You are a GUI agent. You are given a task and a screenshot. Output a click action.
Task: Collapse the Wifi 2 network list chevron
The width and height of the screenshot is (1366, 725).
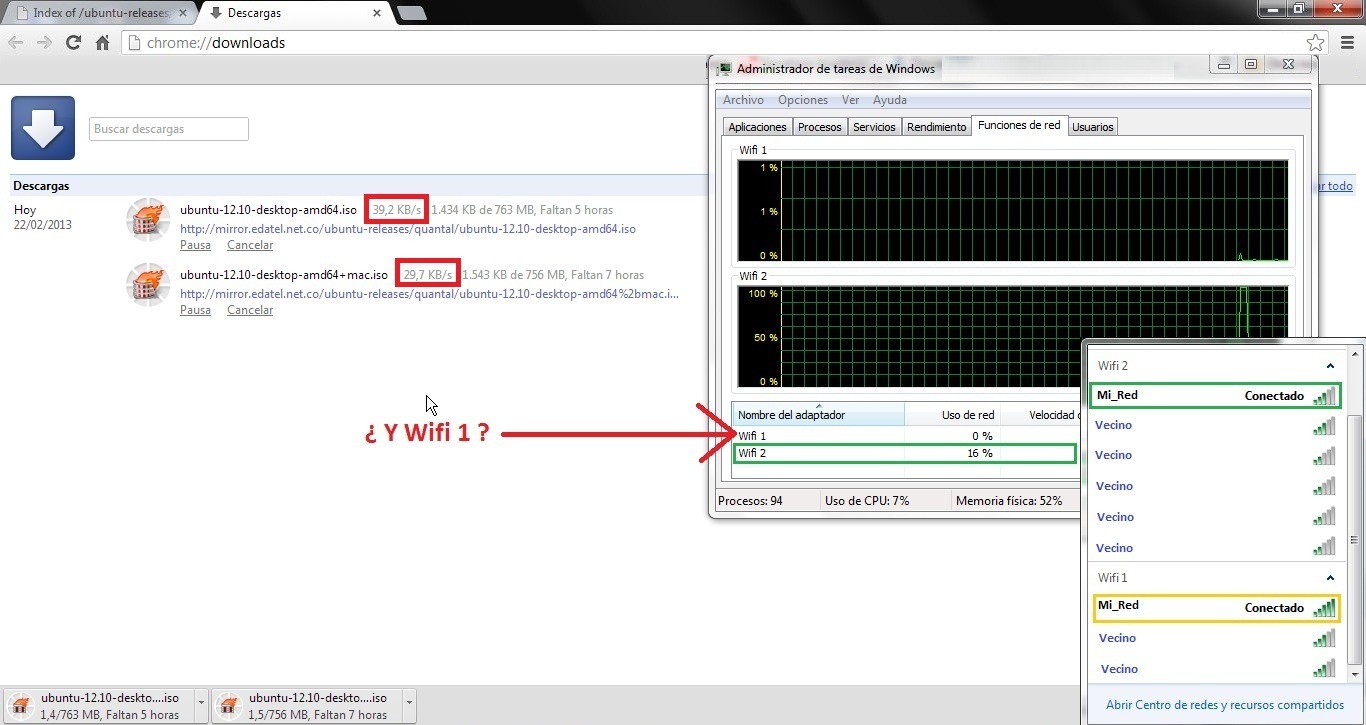(1330, 366)
